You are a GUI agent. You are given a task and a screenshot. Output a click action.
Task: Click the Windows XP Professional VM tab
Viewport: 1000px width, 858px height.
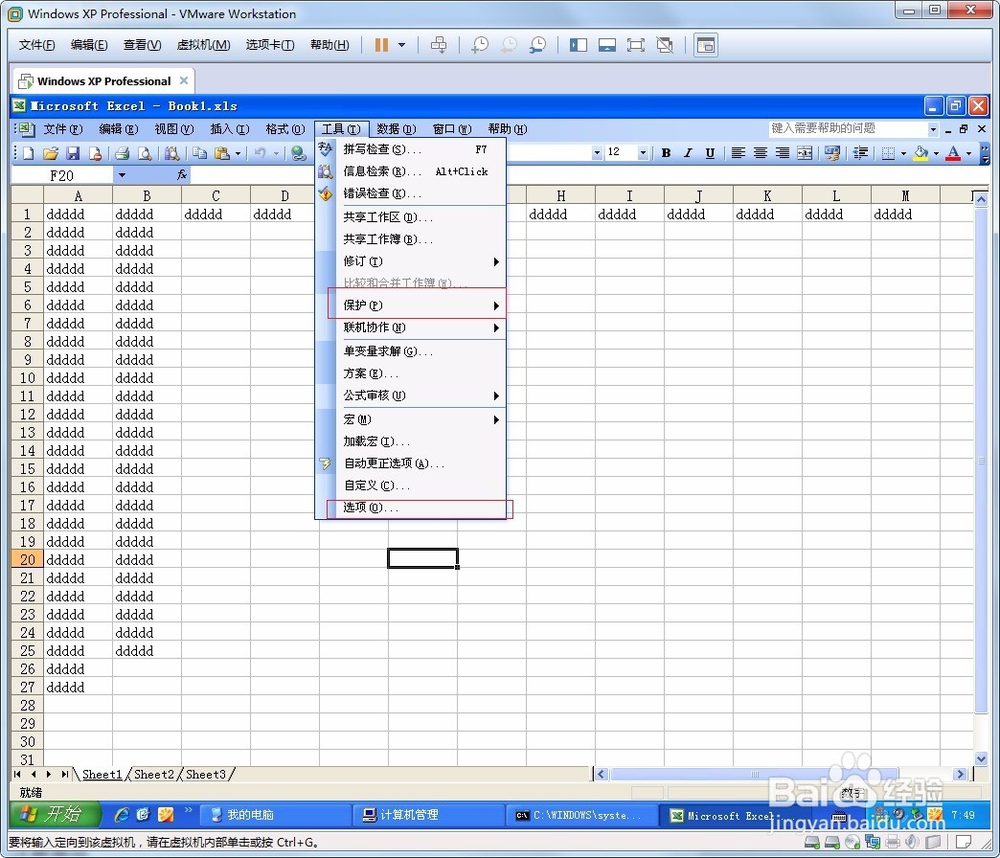pyautogui.click(x=104, y=81)
